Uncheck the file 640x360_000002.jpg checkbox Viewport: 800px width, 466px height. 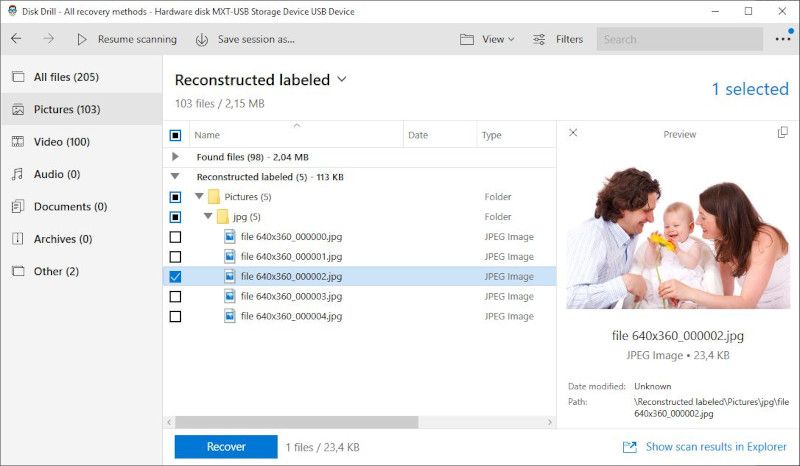tap(176, 277)
